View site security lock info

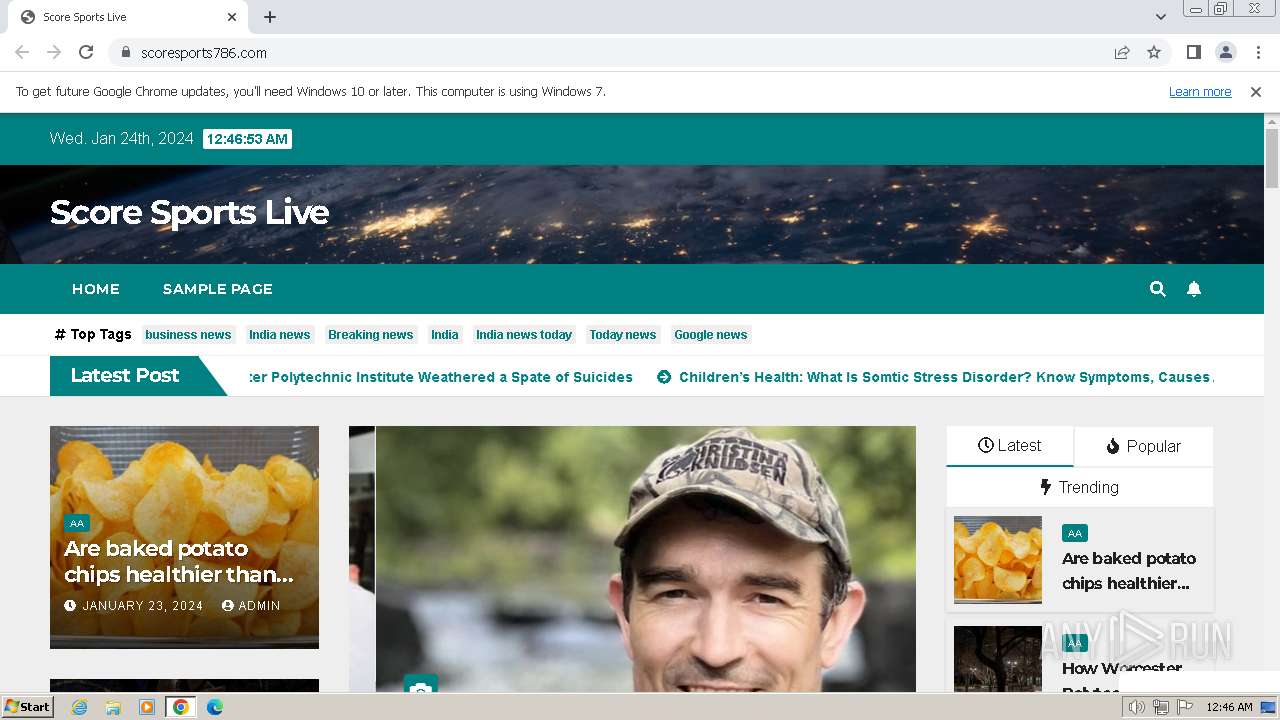tap(125, 53)
